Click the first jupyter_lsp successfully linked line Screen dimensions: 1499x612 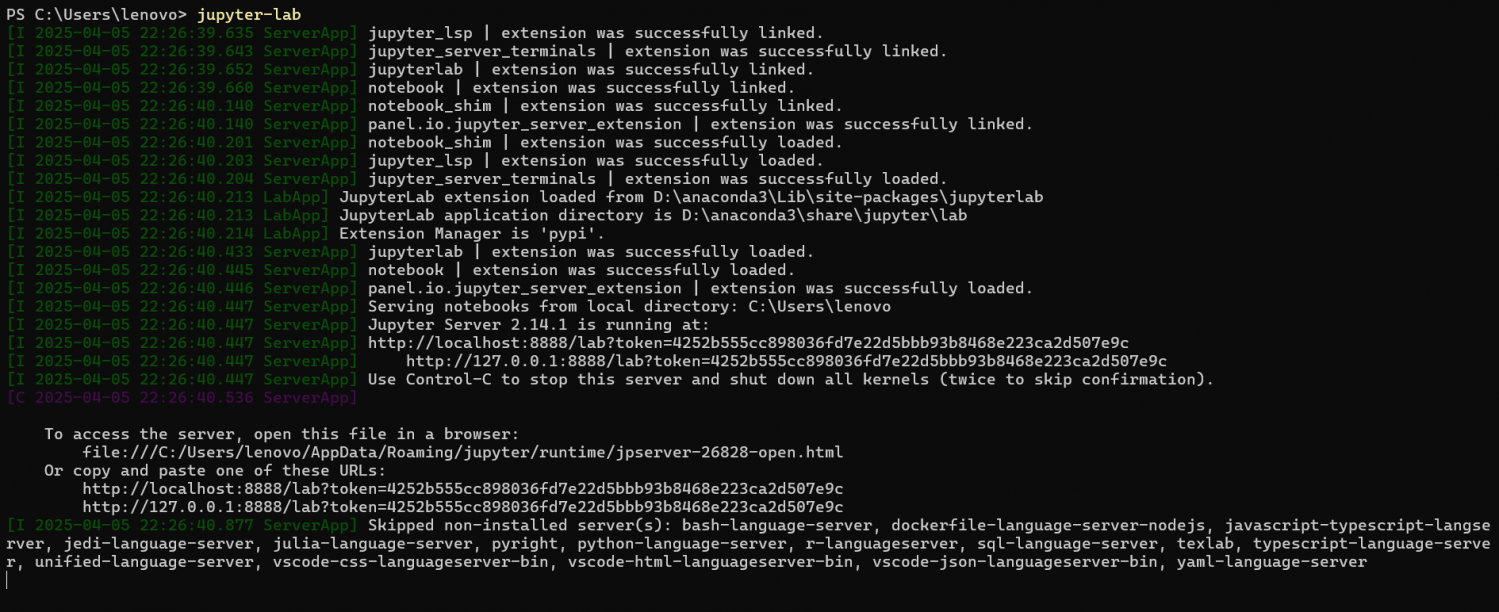(596, 33)
